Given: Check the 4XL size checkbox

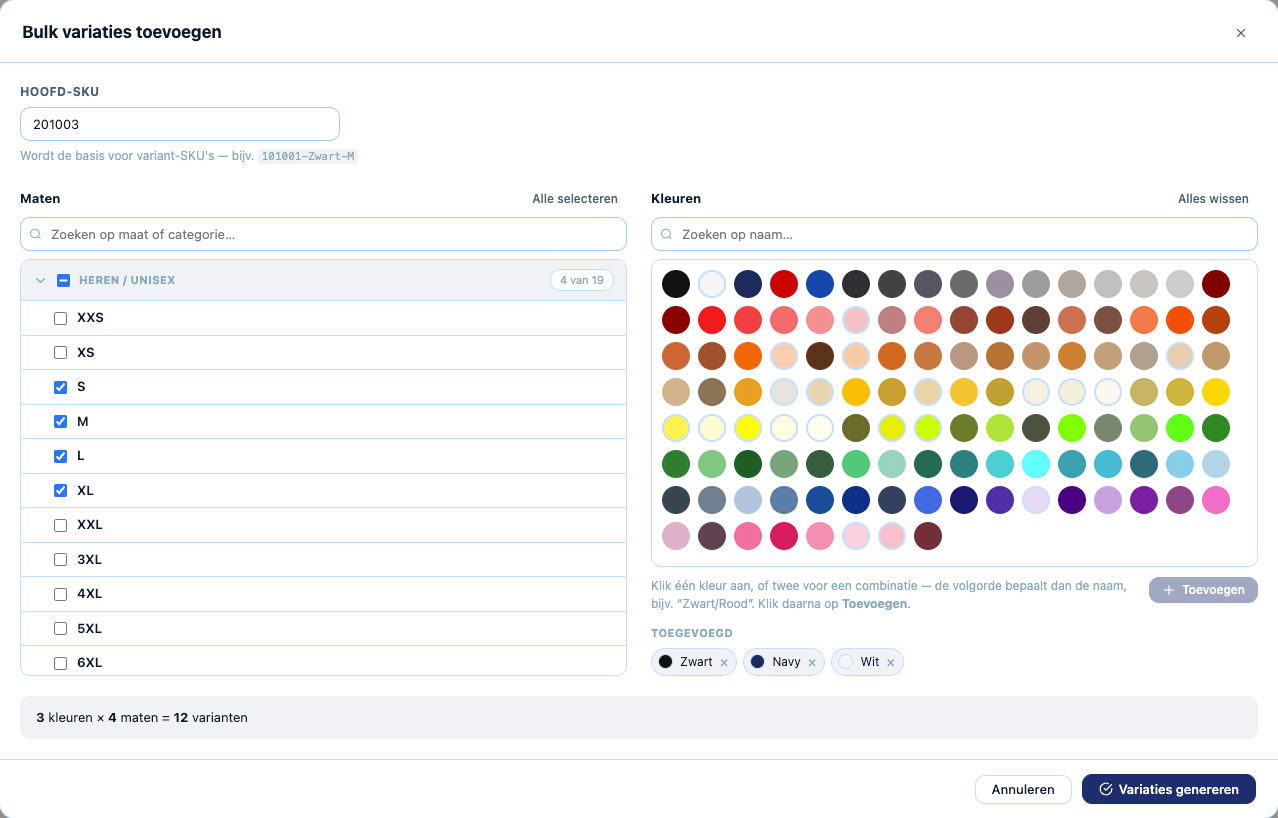Looking at the screenshot, I should pos(60,594).
